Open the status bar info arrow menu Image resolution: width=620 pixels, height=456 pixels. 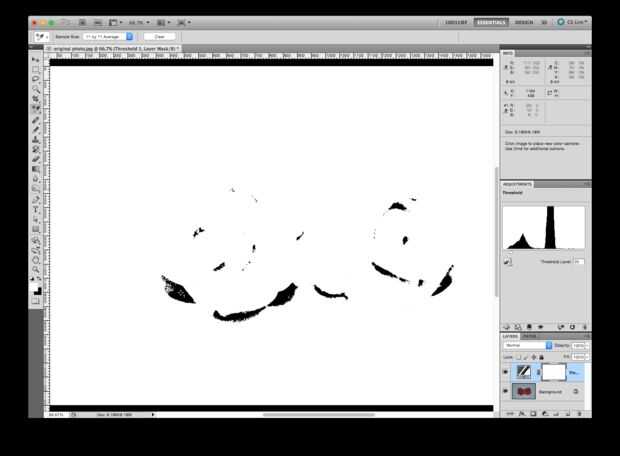(153, 415)
